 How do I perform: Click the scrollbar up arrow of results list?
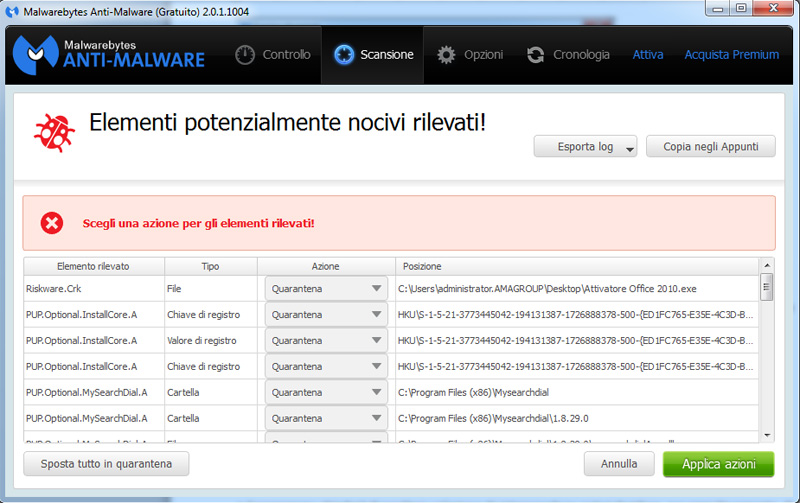point(766,265)
